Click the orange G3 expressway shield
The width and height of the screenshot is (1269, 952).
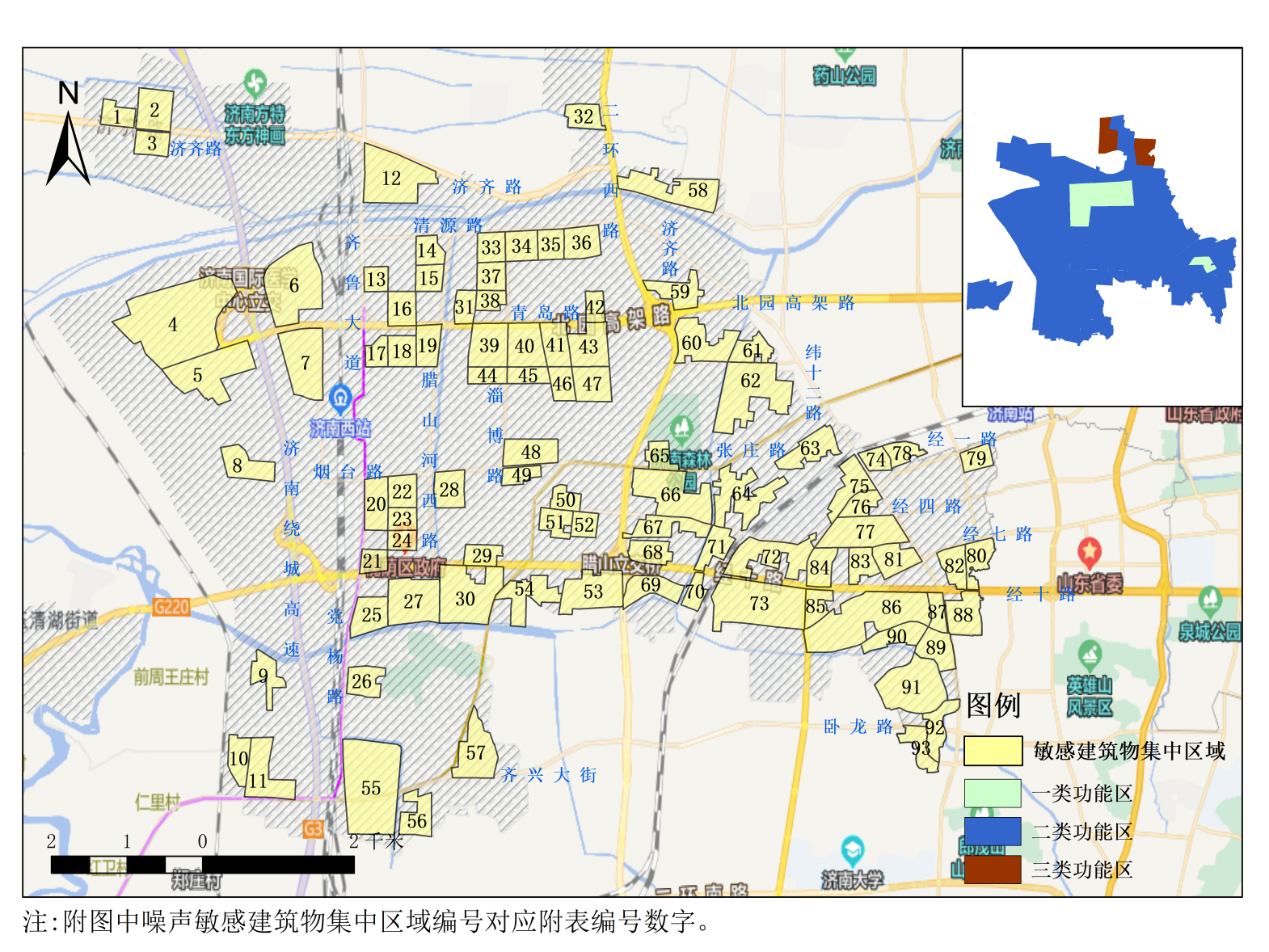[x=313, y=829]
